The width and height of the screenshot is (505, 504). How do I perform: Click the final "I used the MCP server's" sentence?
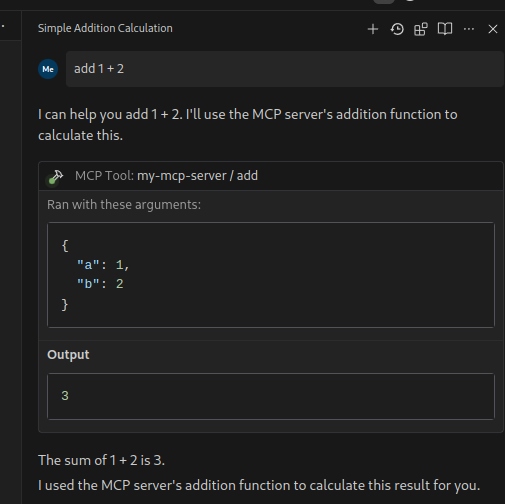(259, 485)
